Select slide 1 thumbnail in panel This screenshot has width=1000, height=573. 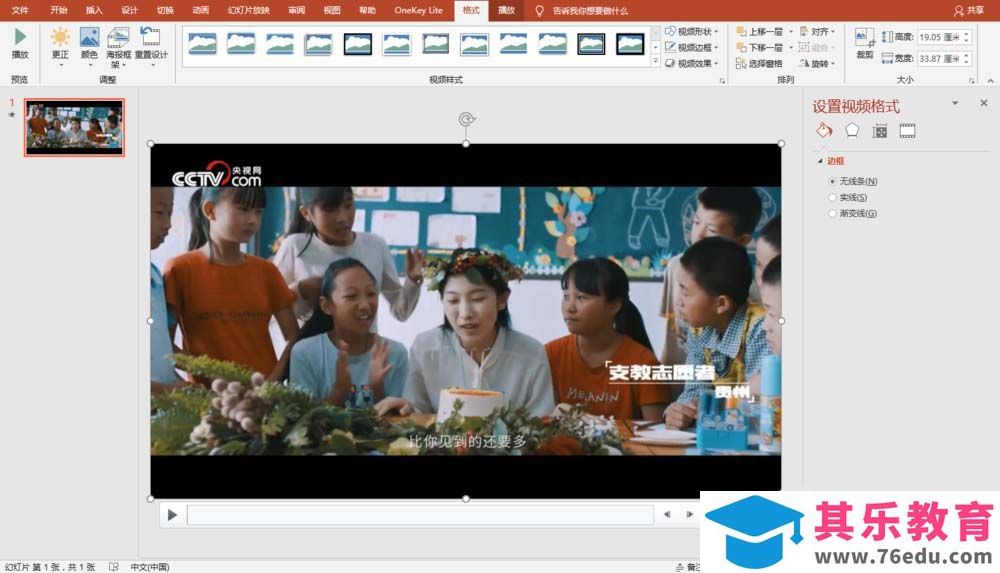(74, 128)
